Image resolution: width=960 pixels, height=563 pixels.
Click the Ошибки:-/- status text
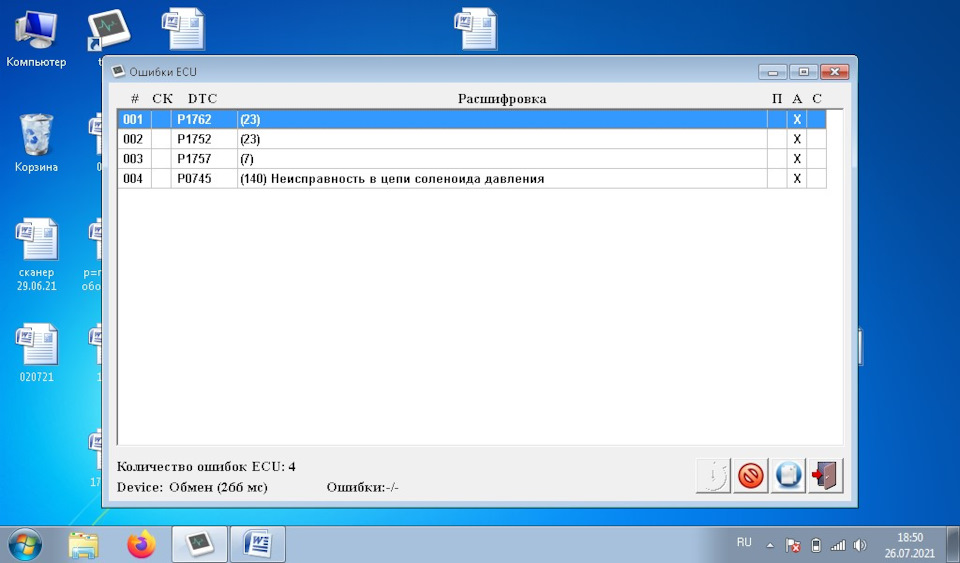(362, 487)
